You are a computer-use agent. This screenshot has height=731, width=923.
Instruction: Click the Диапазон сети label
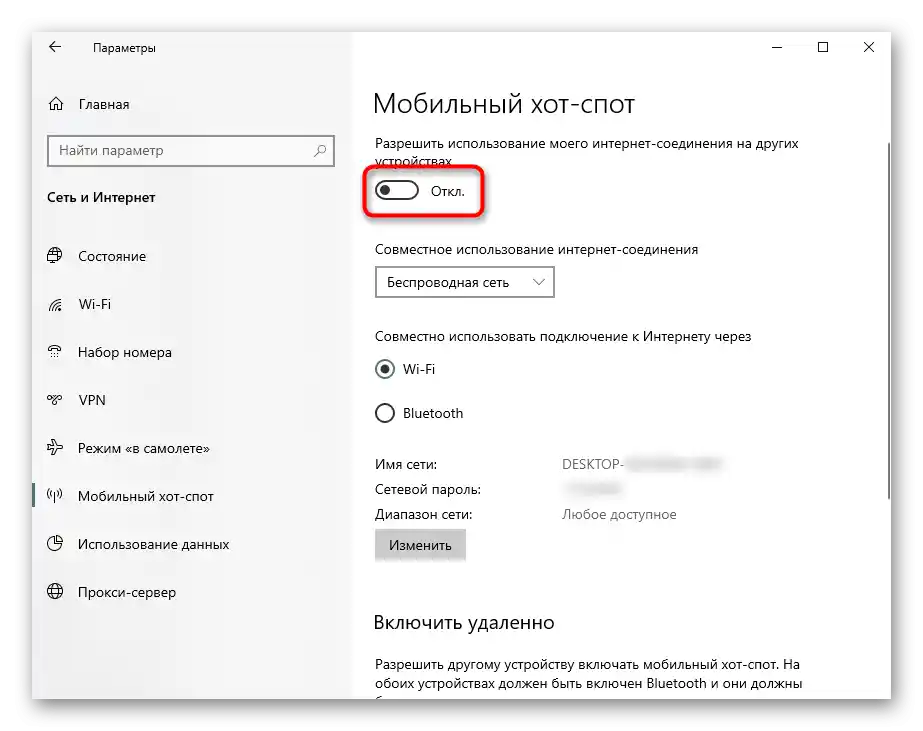[x=424, y=514]
